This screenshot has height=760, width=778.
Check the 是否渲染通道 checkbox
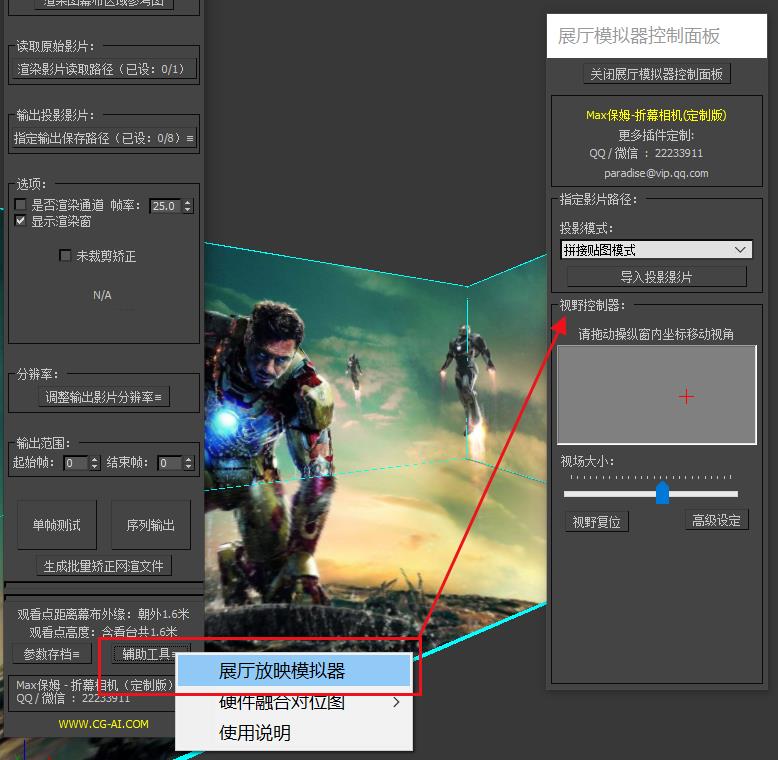coord(21,205)
